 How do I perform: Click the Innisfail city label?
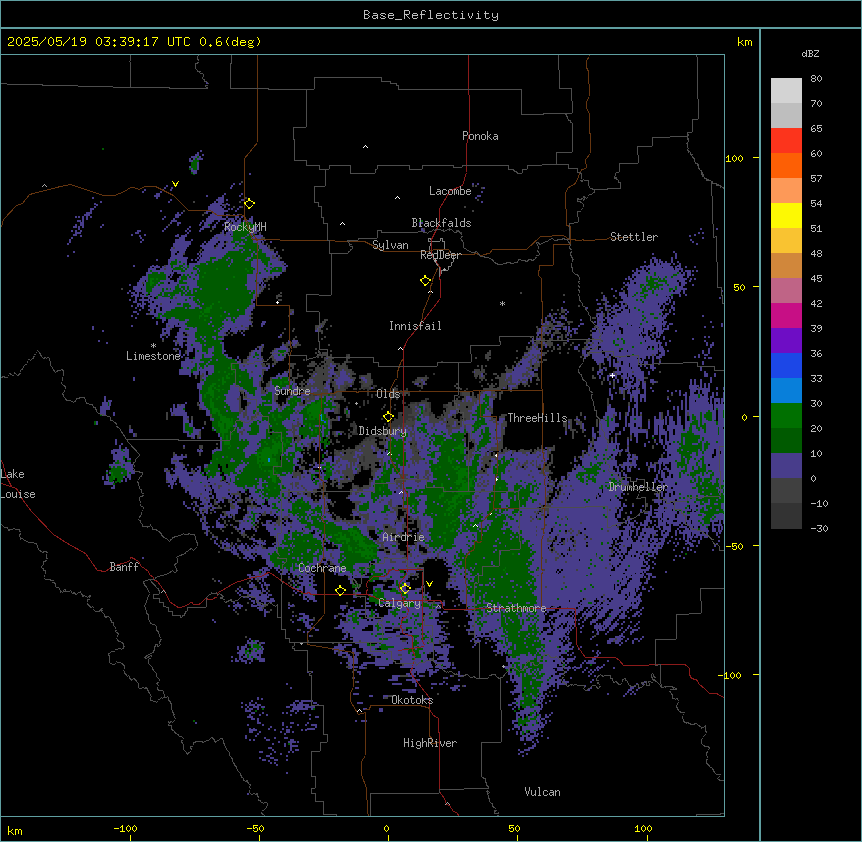pyautogui.click(x=415, y=326)
